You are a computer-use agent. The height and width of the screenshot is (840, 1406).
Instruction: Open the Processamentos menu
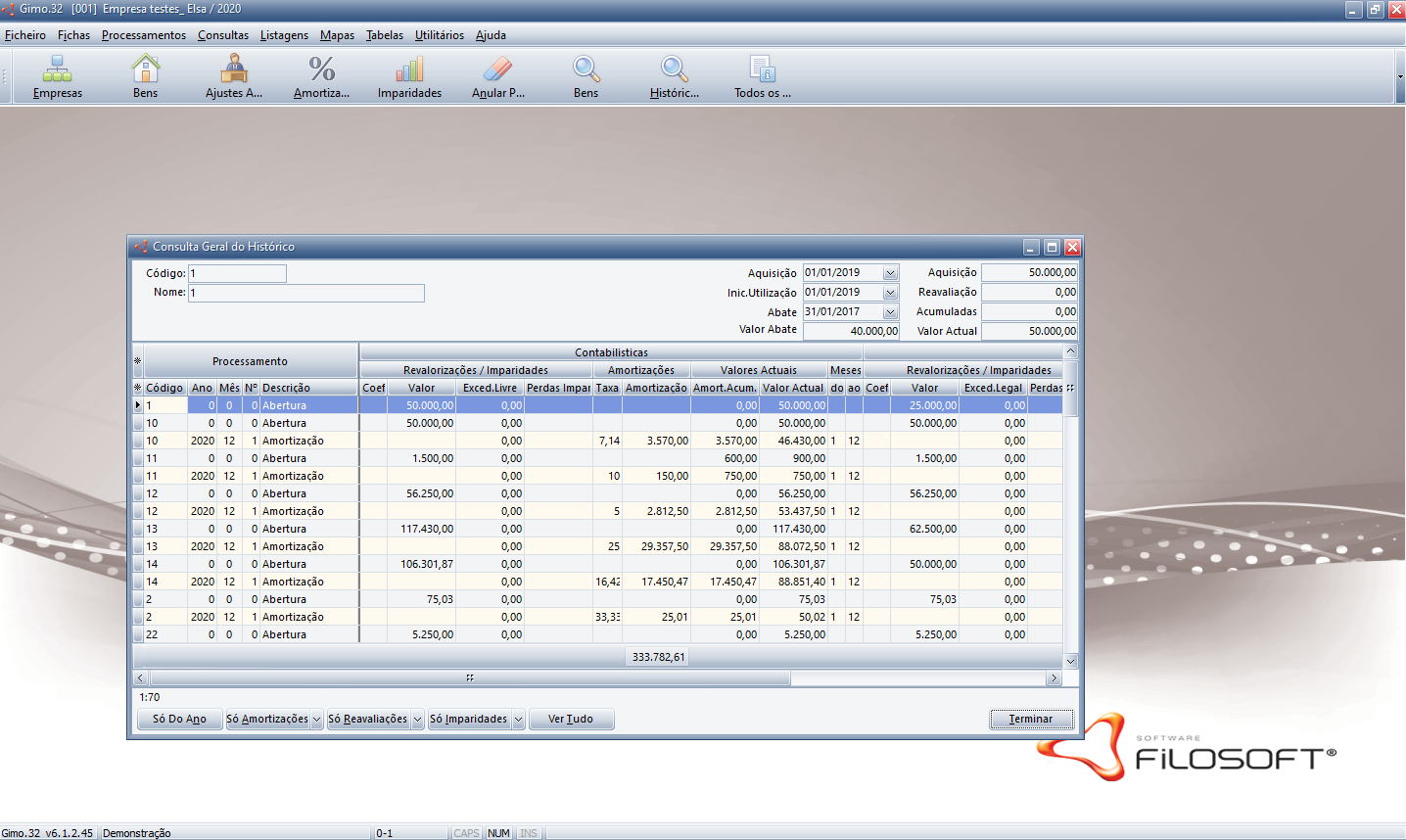[143, 35]
